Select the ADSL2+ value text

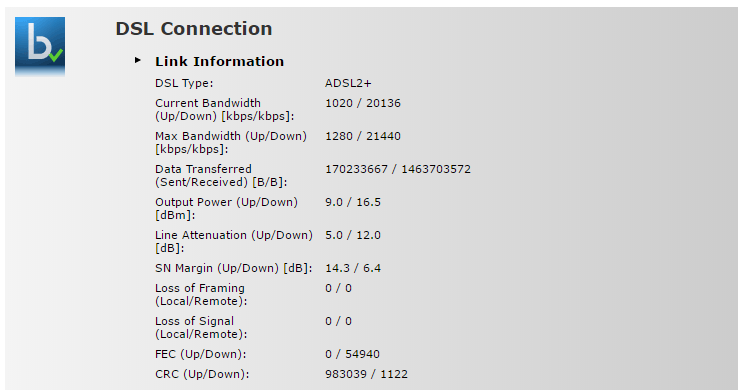348,83
